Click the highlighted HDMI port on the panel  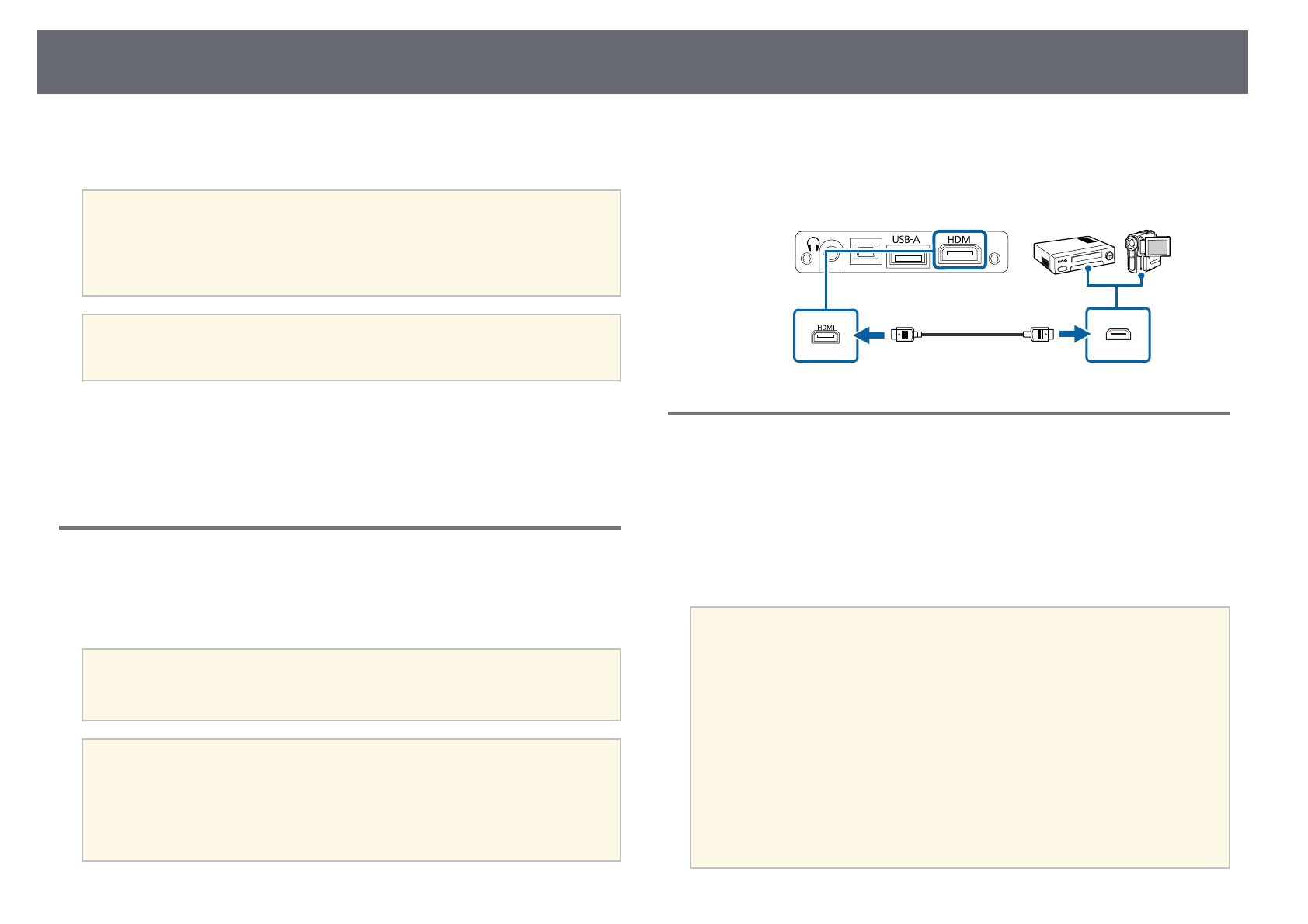(x=960, y=254)
